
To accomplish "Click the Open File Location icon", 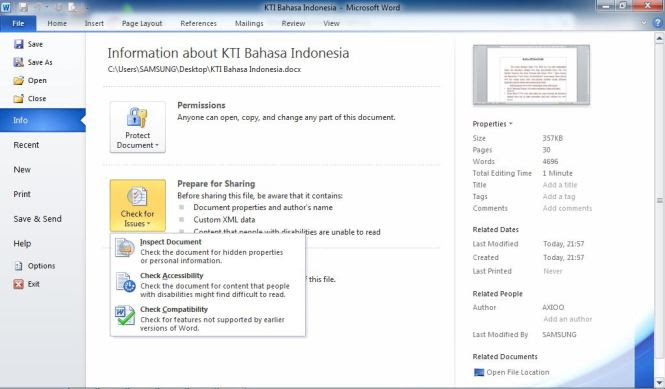I will tap(479, 372).
